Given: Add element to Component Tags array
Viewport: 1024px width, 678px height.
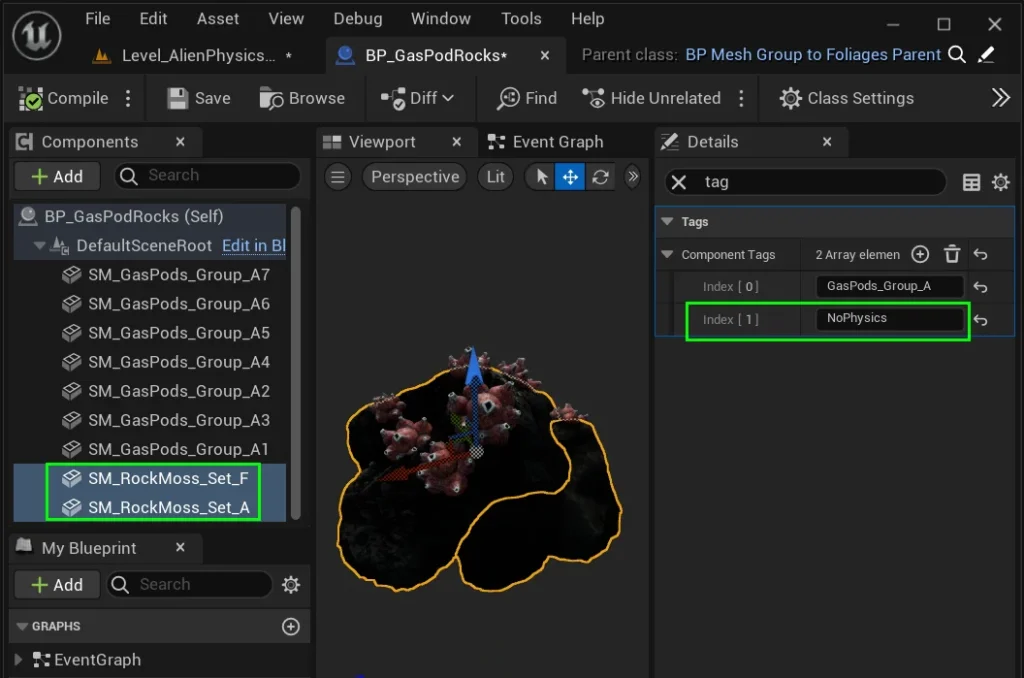Looking at the screenshot, I should pos(921,255).
